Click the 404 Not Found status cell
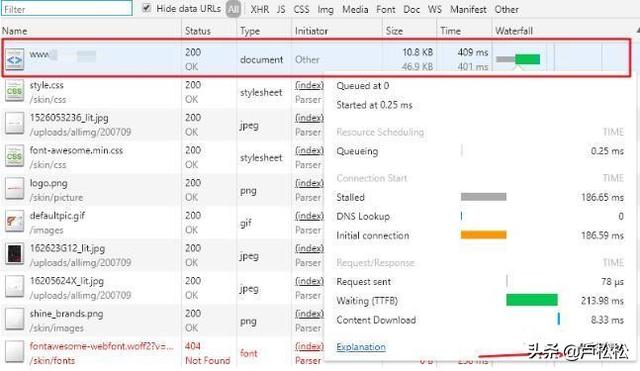Viewport: 640px width, 371px height. (x=208, y=353)
